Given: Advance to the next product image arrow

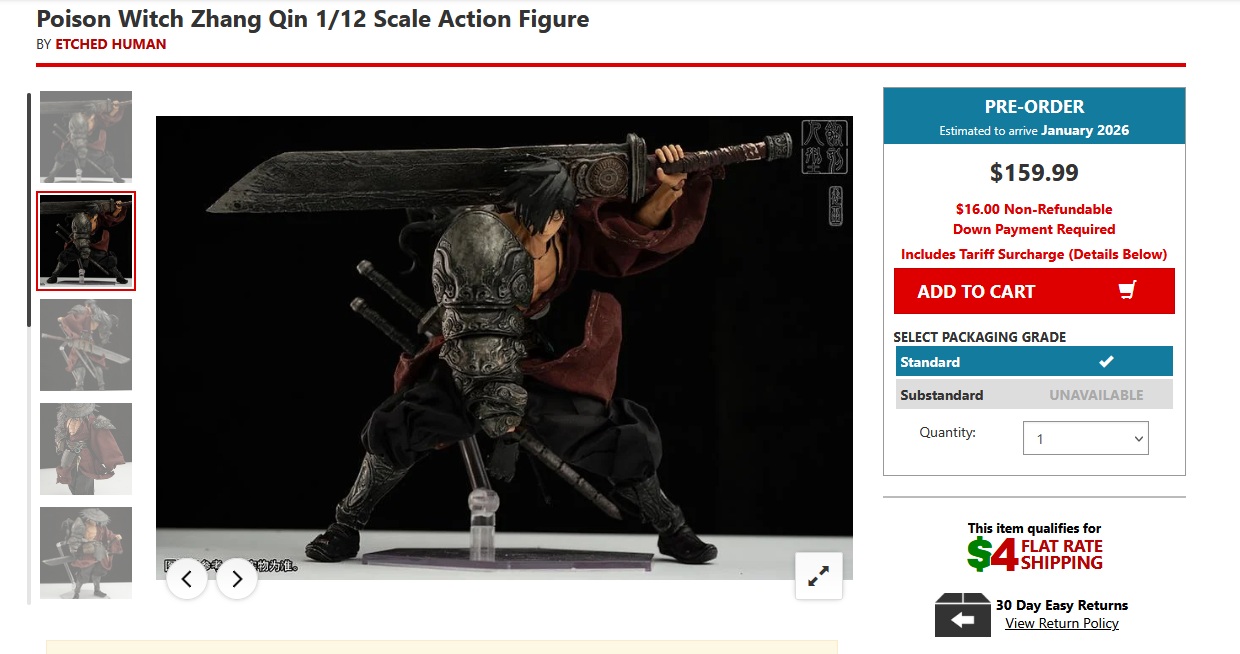Looking at the screenshot, I should [x=237, y=579].
